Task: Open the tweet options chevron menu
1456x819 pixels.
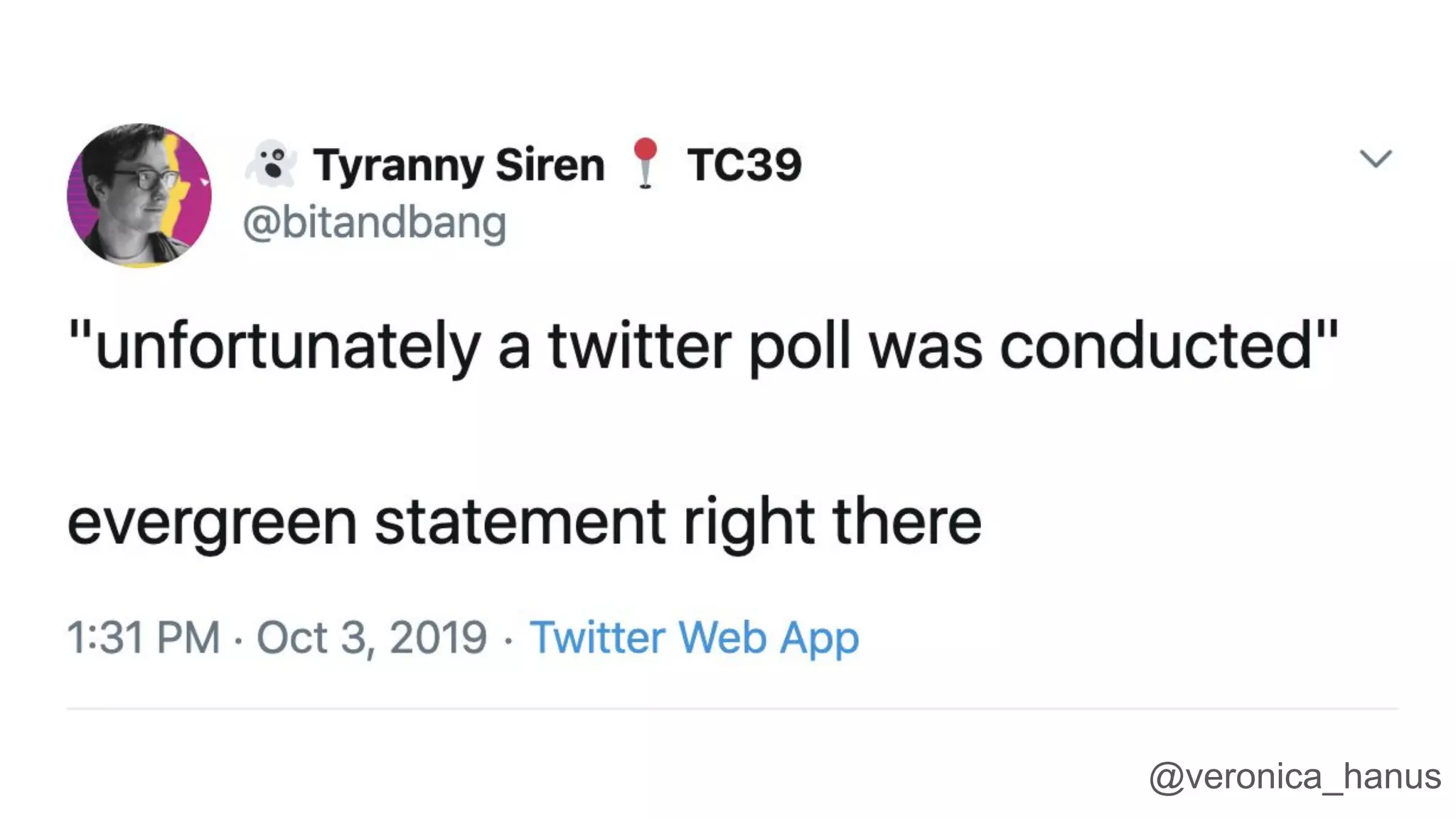Action: [x=1375, y=158]
